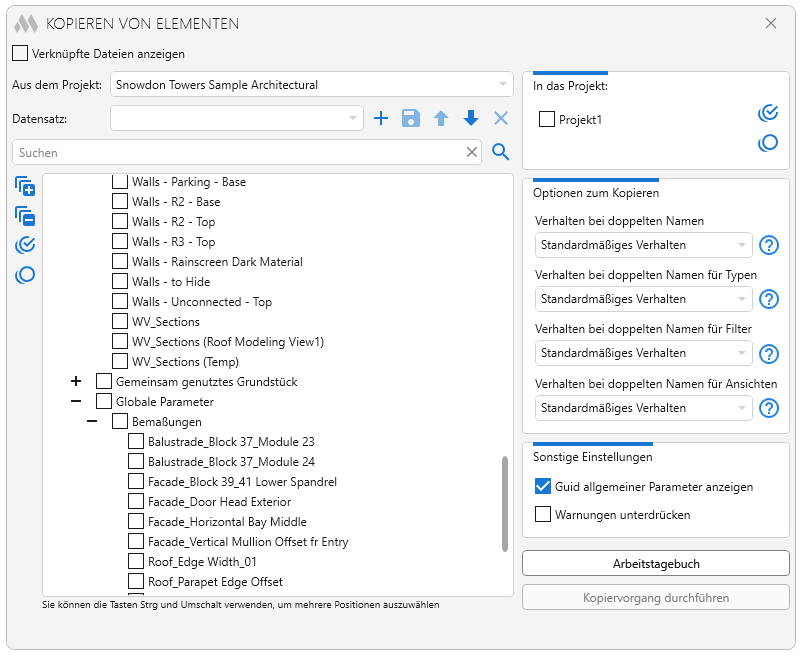Open the duplicate names 'für Filter' dropdown
This screenshot has height=656, width=804.
click(x=644, y=353)
